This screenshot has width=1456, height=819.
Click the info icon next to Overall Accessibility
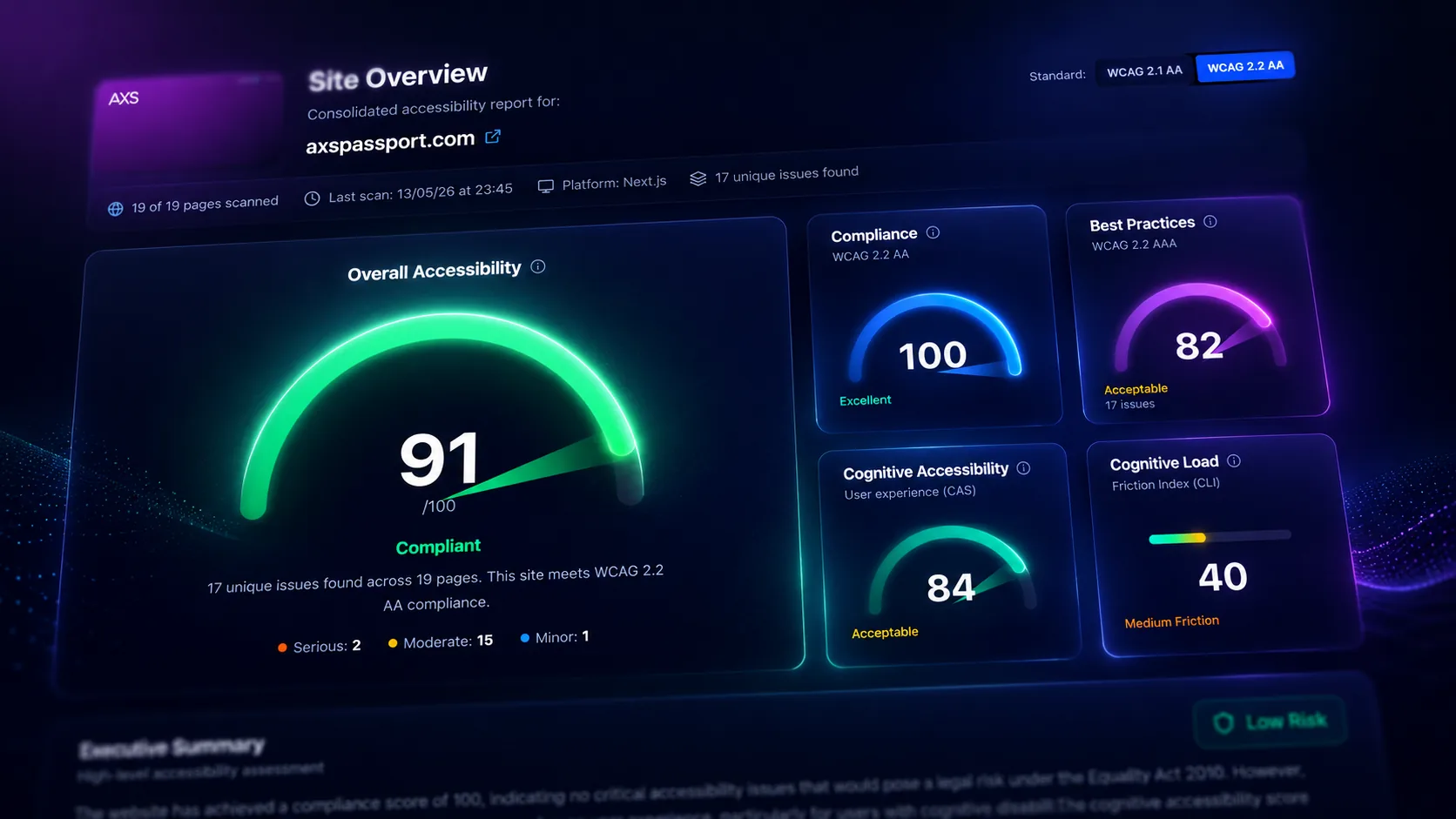[x=538, y=266]
